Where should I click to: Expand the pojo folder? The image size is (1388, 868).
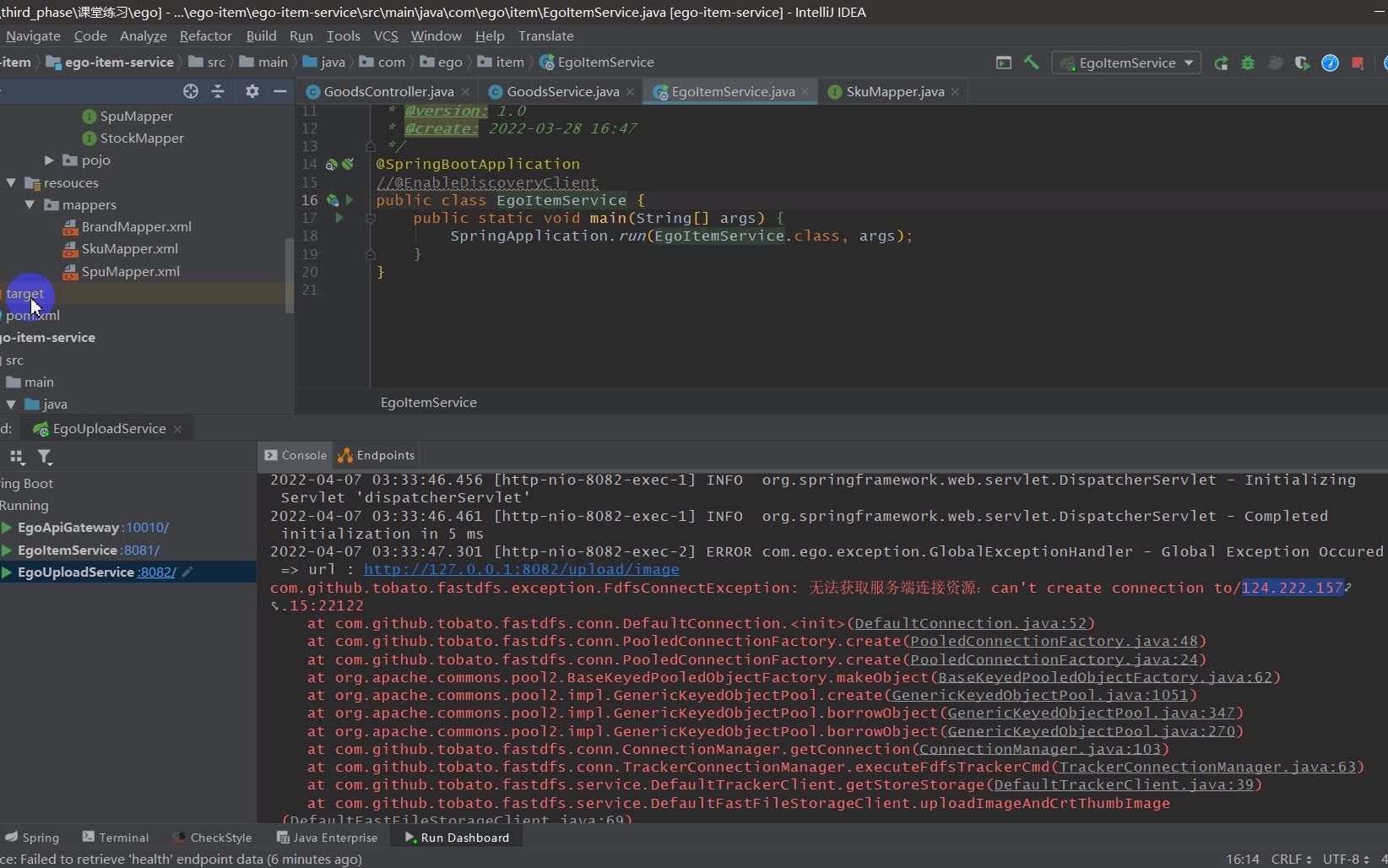49,160
